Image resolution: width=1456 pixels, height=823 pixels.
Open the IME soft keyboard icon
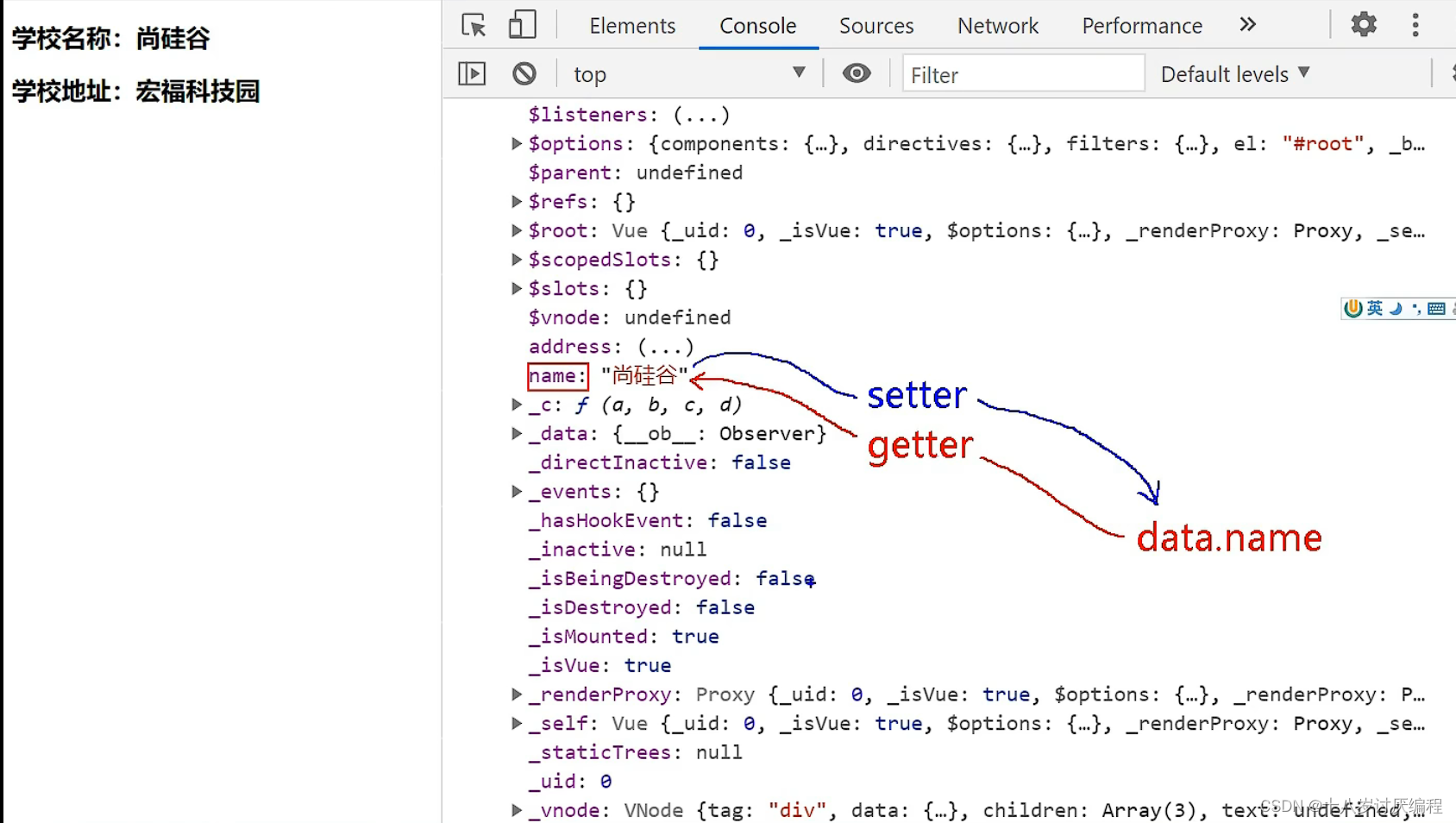pos(1436,308)
